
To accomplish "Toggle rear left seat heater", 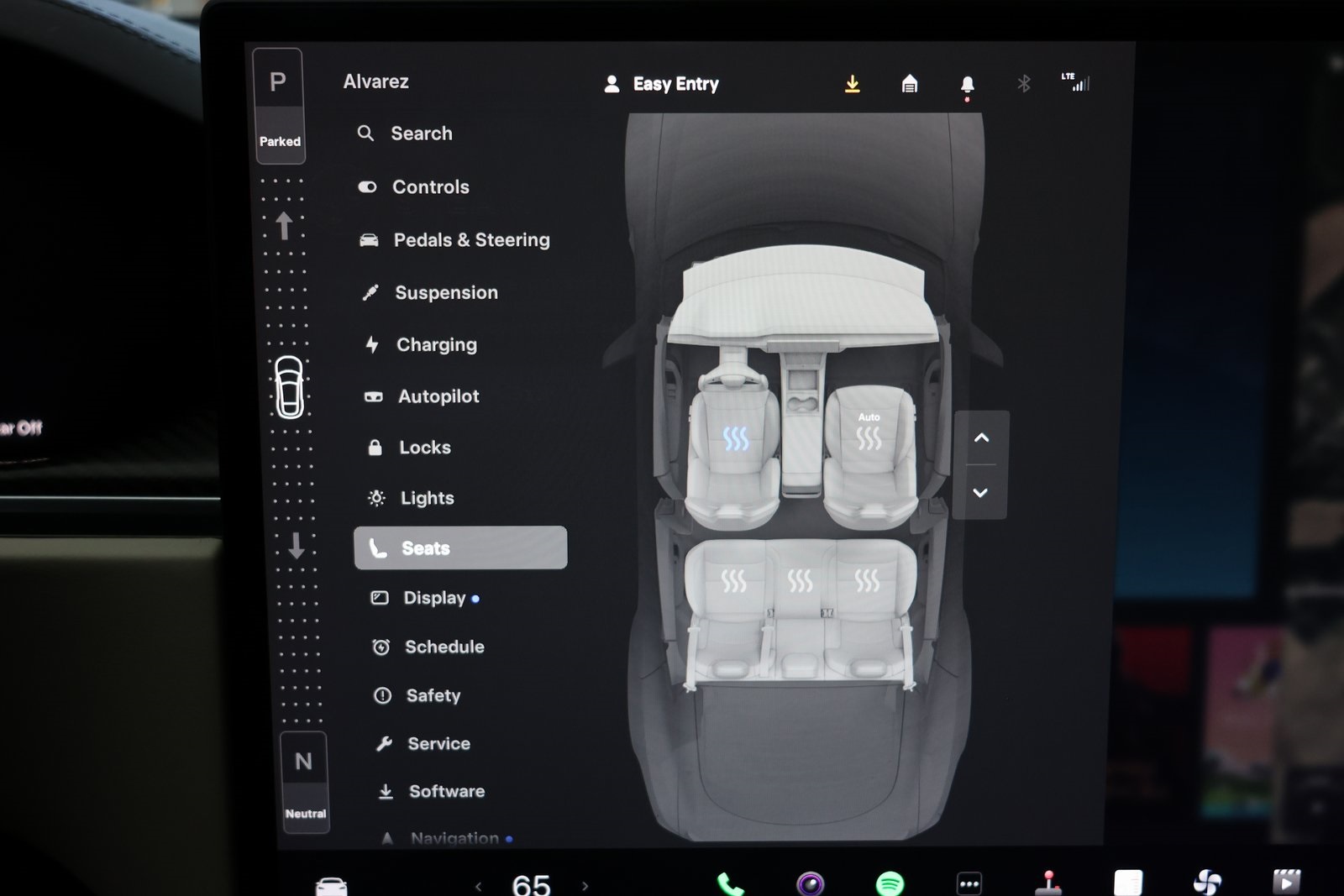I will (733, 580).
